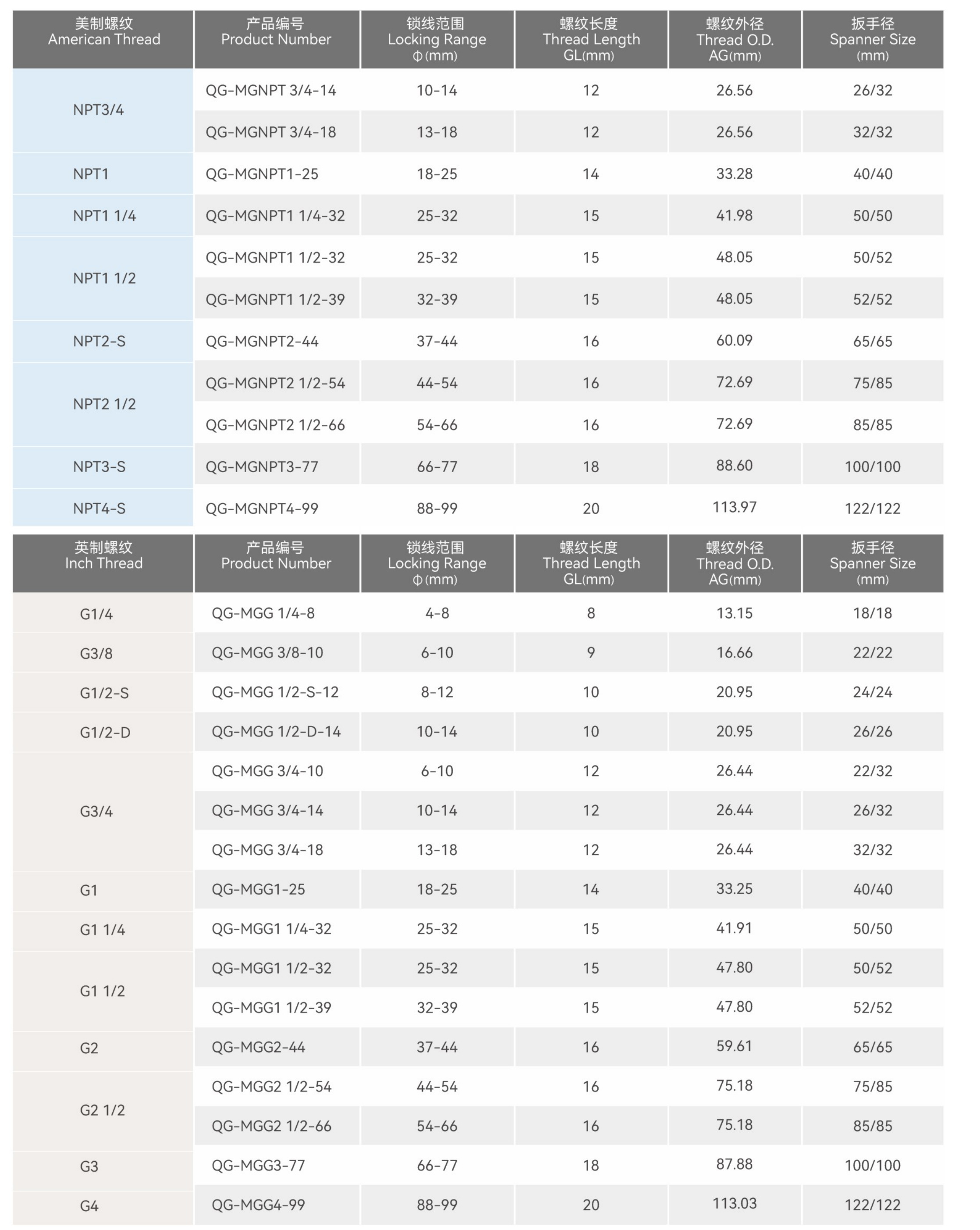This screenshot has height=1230, width=980.
Task: Click the American Thread column header
Action: click(x=103, y=39)
